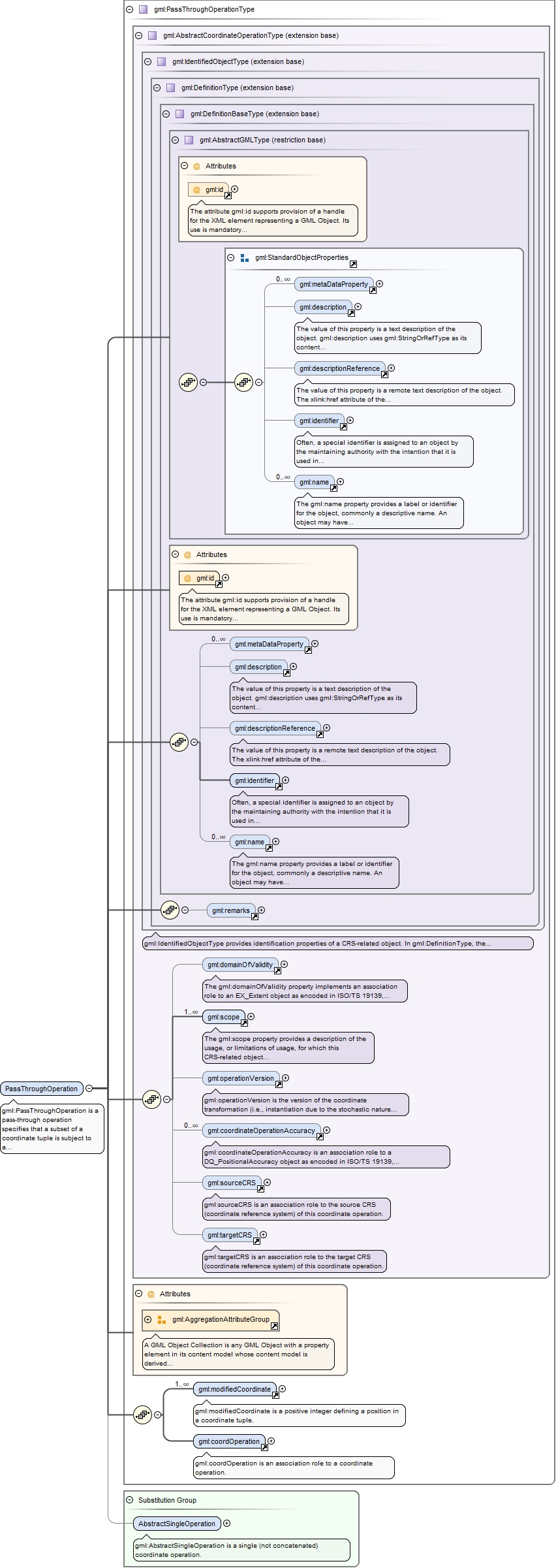556x1568 pixels.
Task: Click the sequence compositor icon beside gml:remarks
Action: pos(170,910)
